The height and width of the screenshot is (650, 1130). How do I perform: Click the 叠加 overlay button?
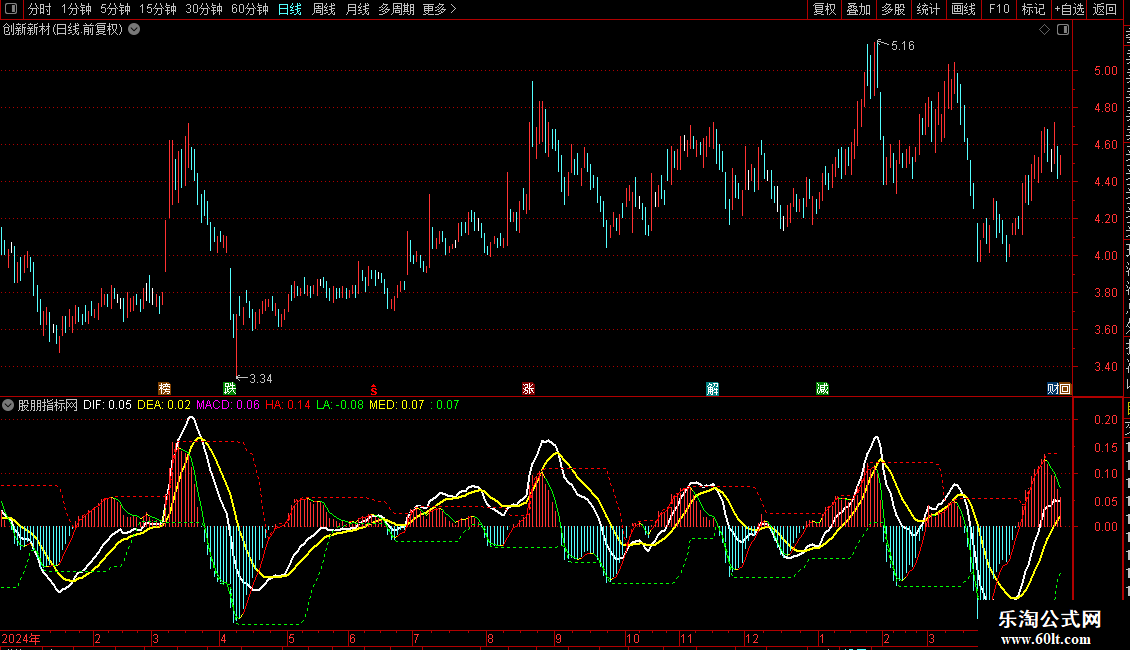(858, 9)
